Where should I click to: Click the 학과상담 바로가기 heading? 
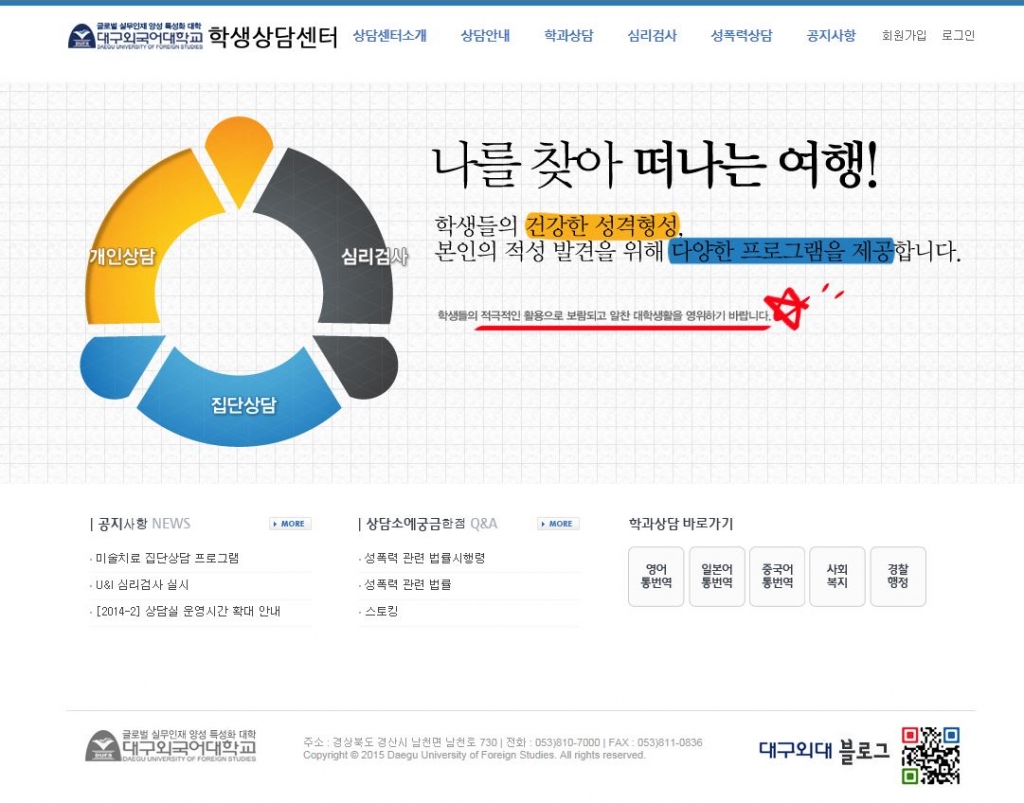pos(680,524)
